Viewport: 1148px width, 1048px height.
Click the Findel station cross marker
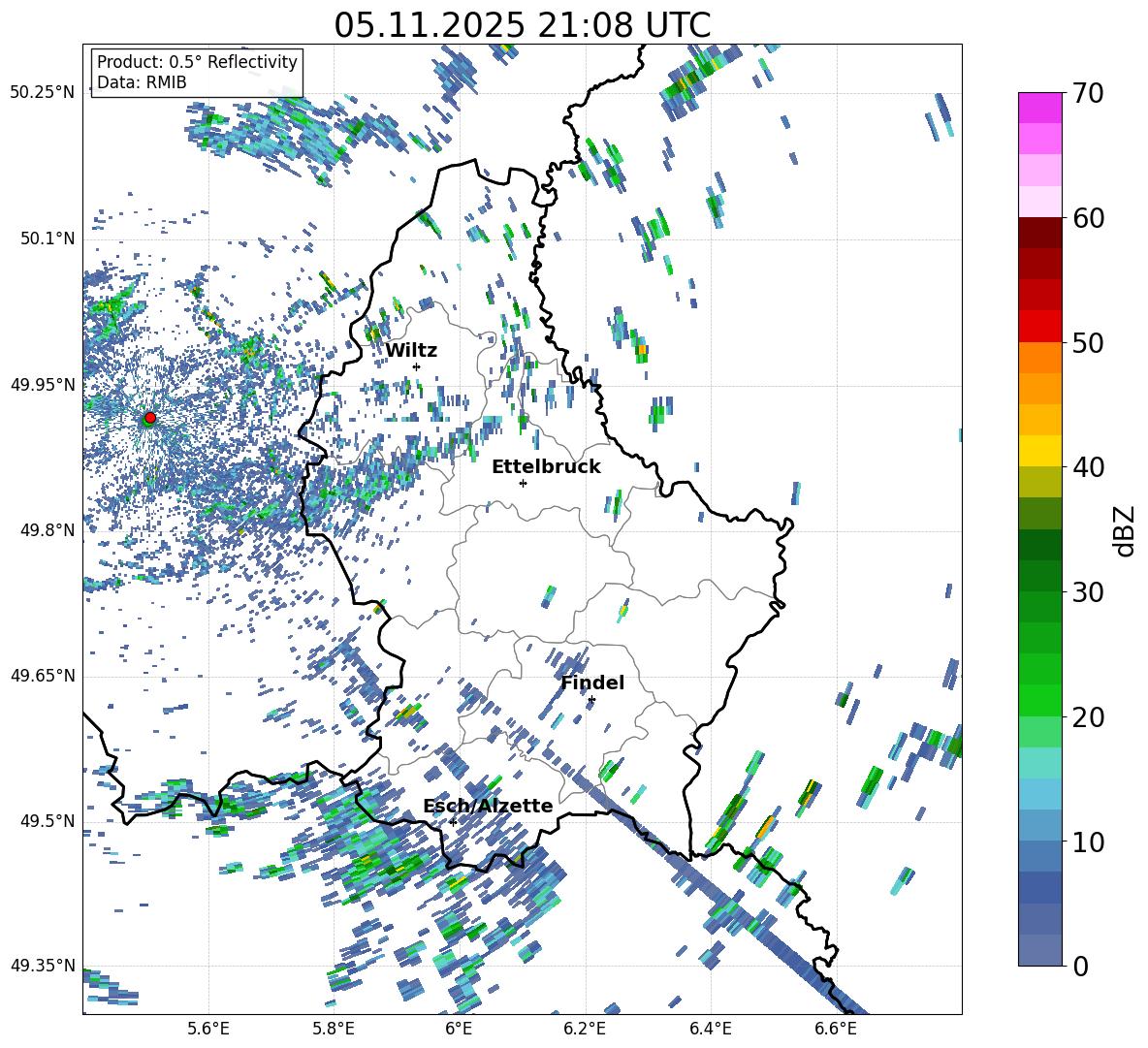[591, 700]
